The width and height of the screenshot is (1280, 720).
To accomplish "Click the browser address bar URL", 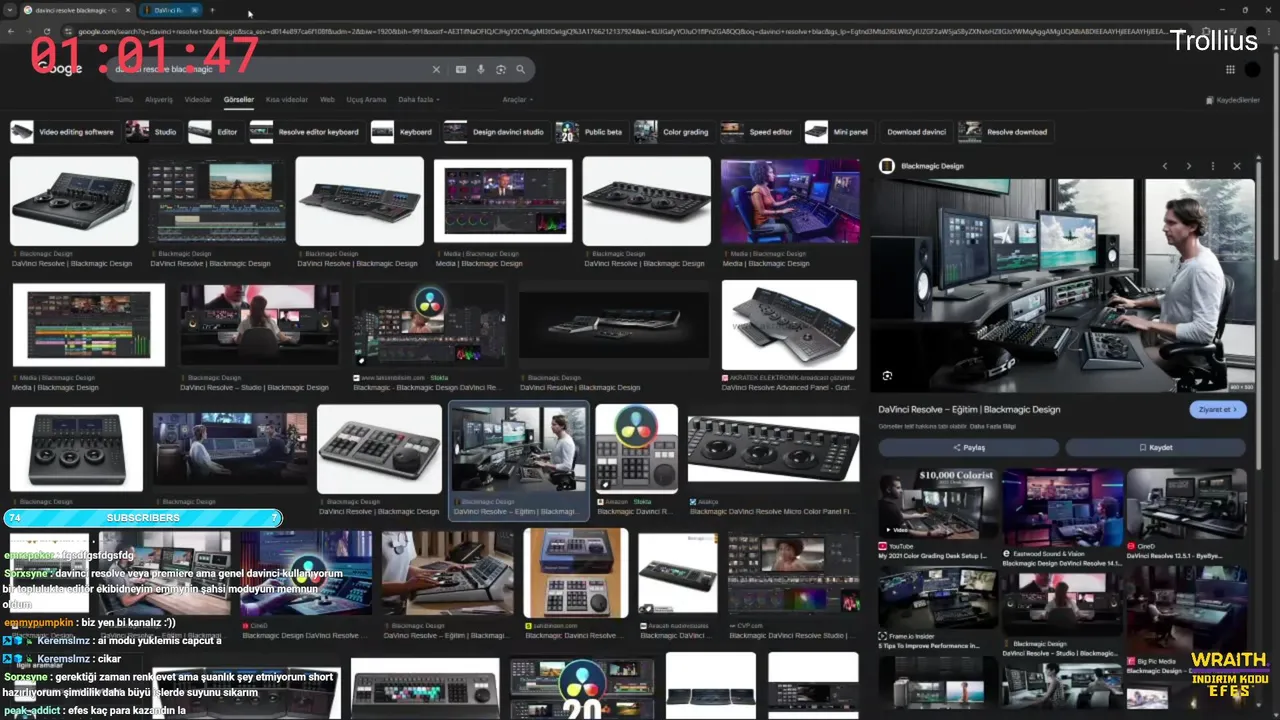I will (620, 31).
